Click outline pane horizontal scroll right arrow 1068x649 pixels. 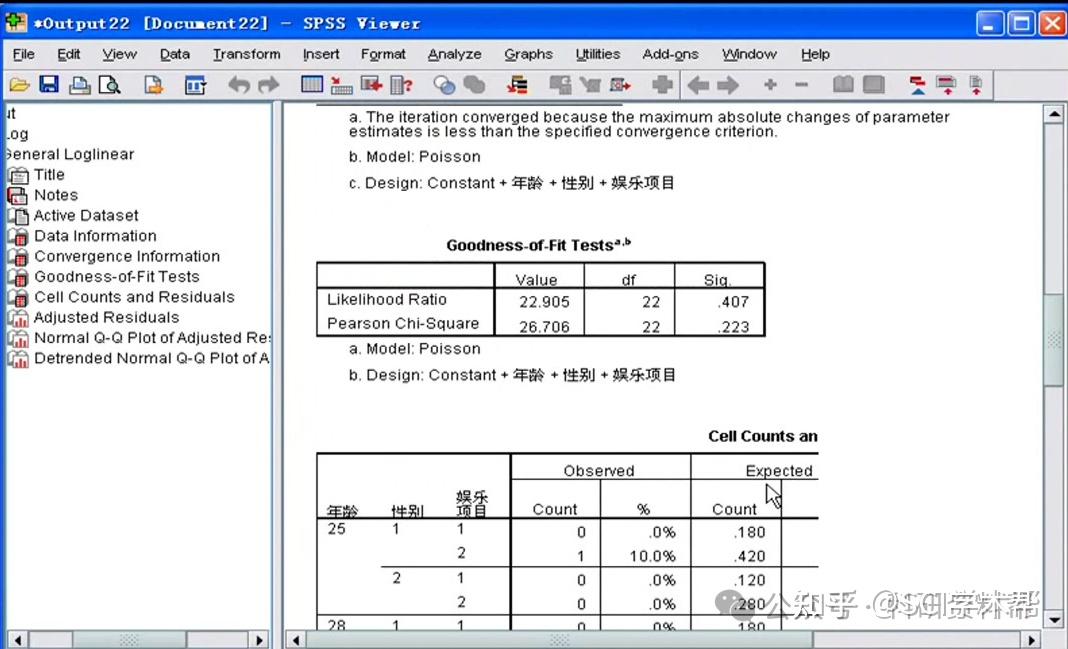click(x=259, y=640)
